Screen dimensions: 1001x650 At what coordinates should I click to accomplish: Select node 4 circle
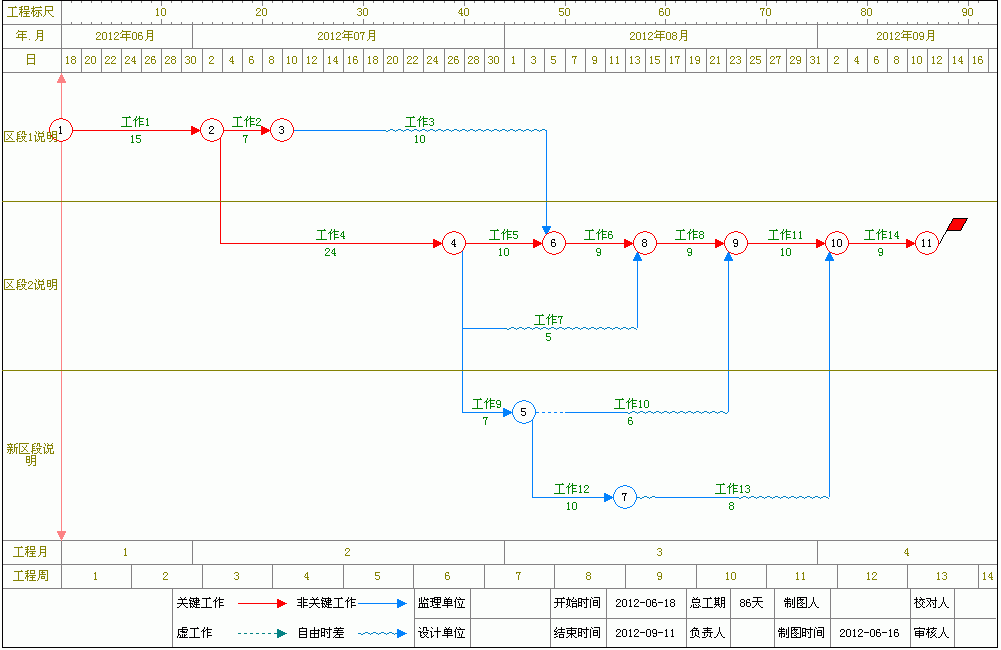coord(454,243)
